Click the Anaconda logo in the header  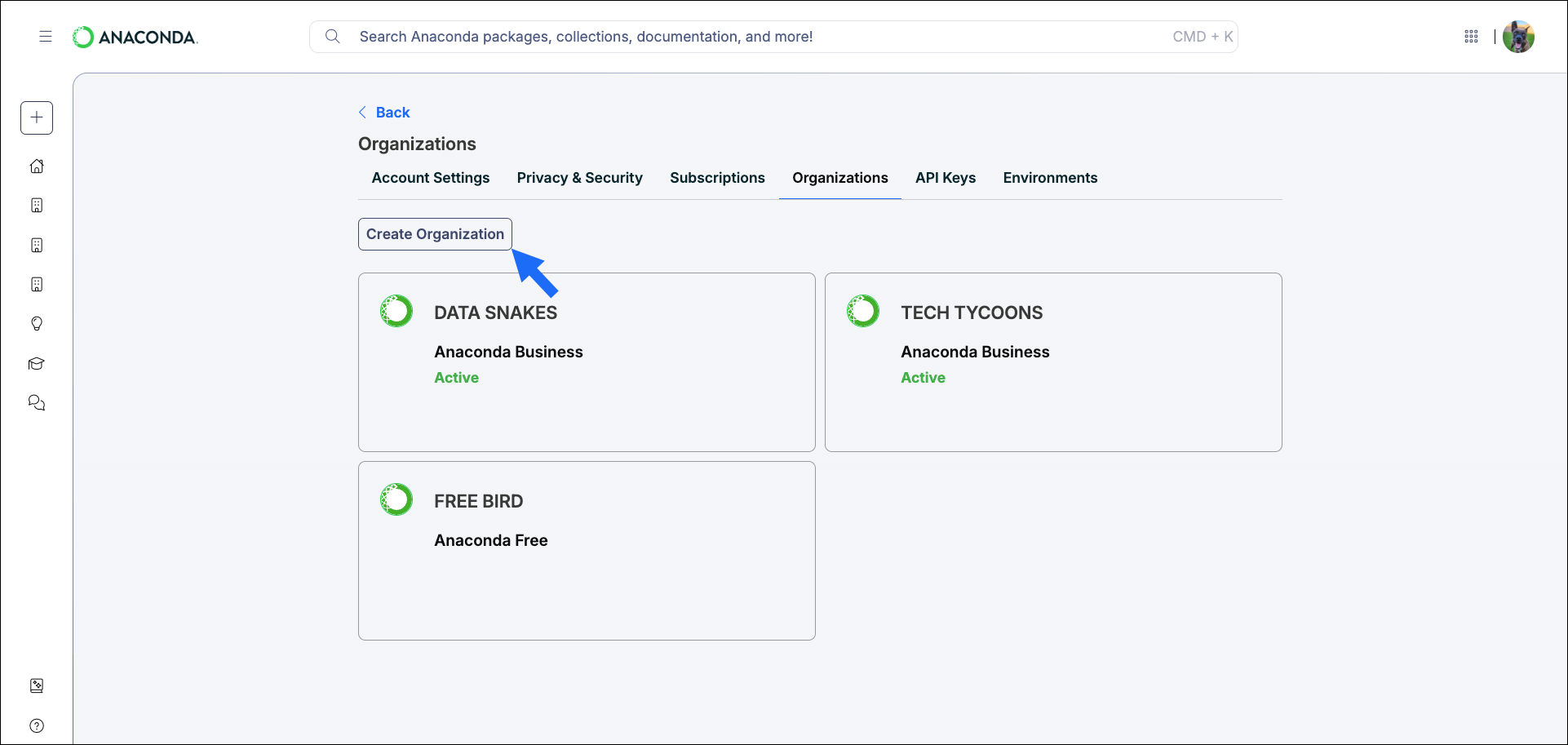[135, 37]
